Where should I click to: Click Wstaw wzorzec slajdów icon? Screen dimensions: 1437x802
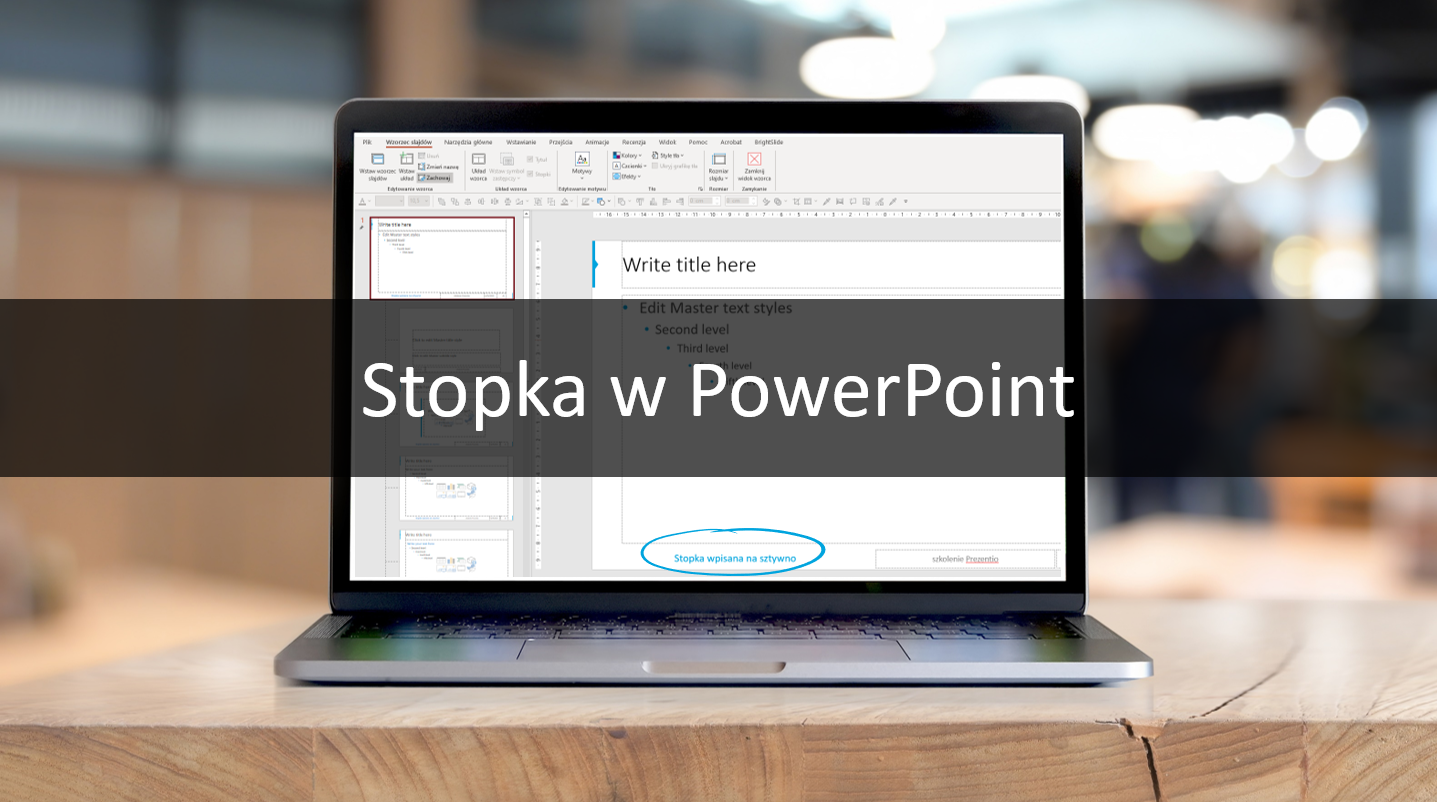tap(378, 166)
